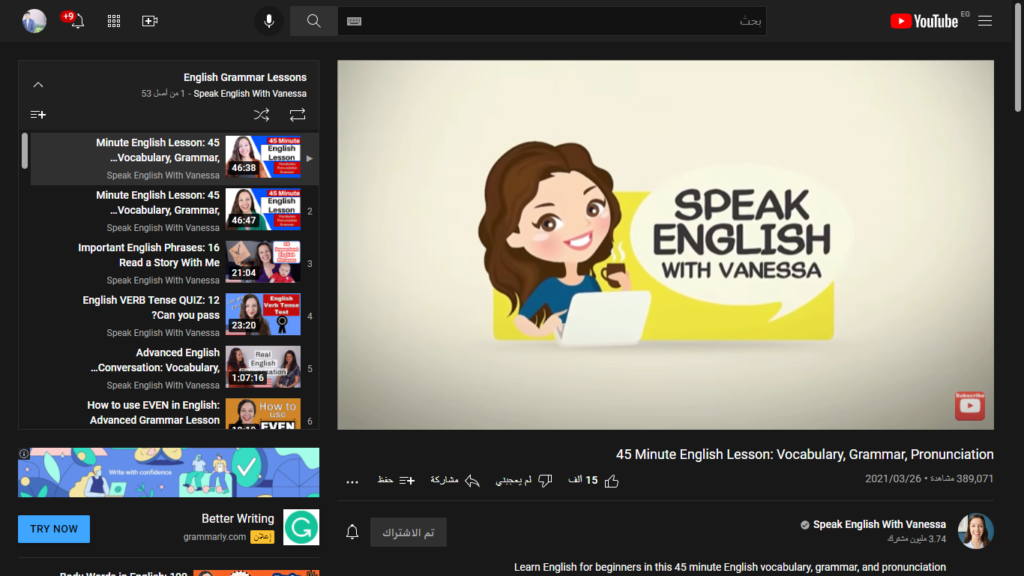Open the notifications bell with 9+ badge
The image size is (1024, 576).
click(x=74, y=20)
